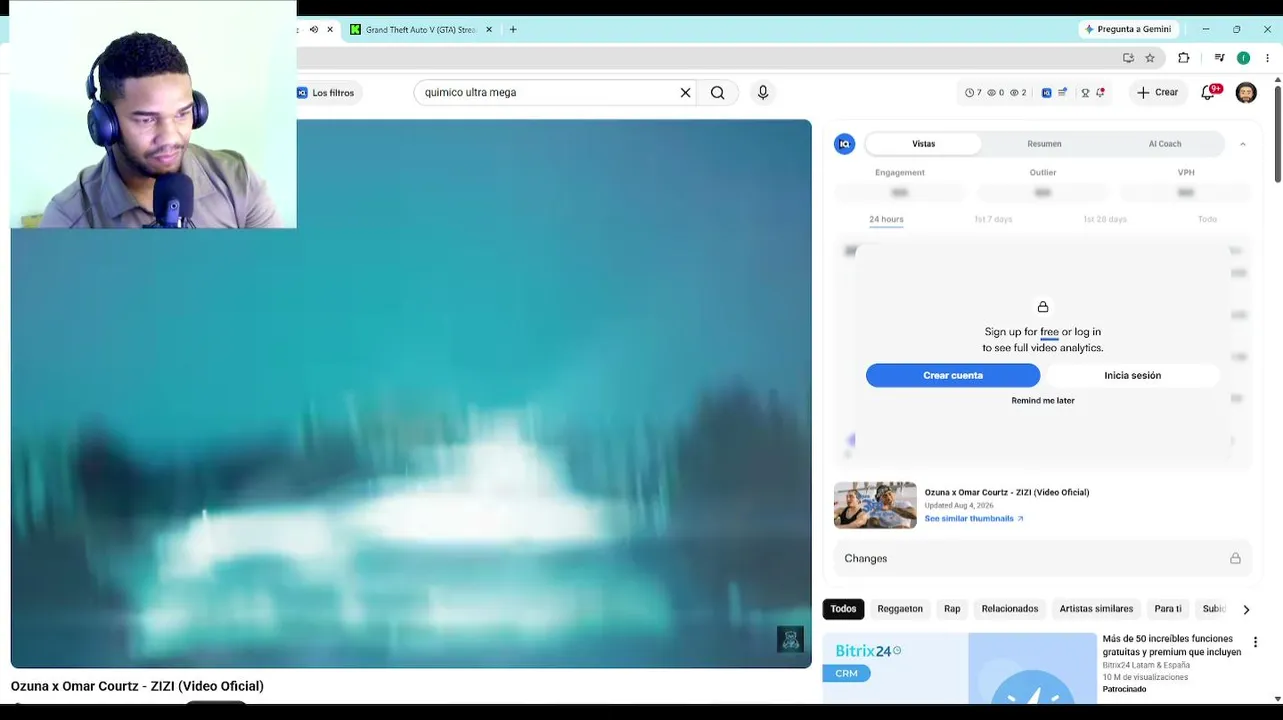Clear the search box with the X icon

point(685,92)
